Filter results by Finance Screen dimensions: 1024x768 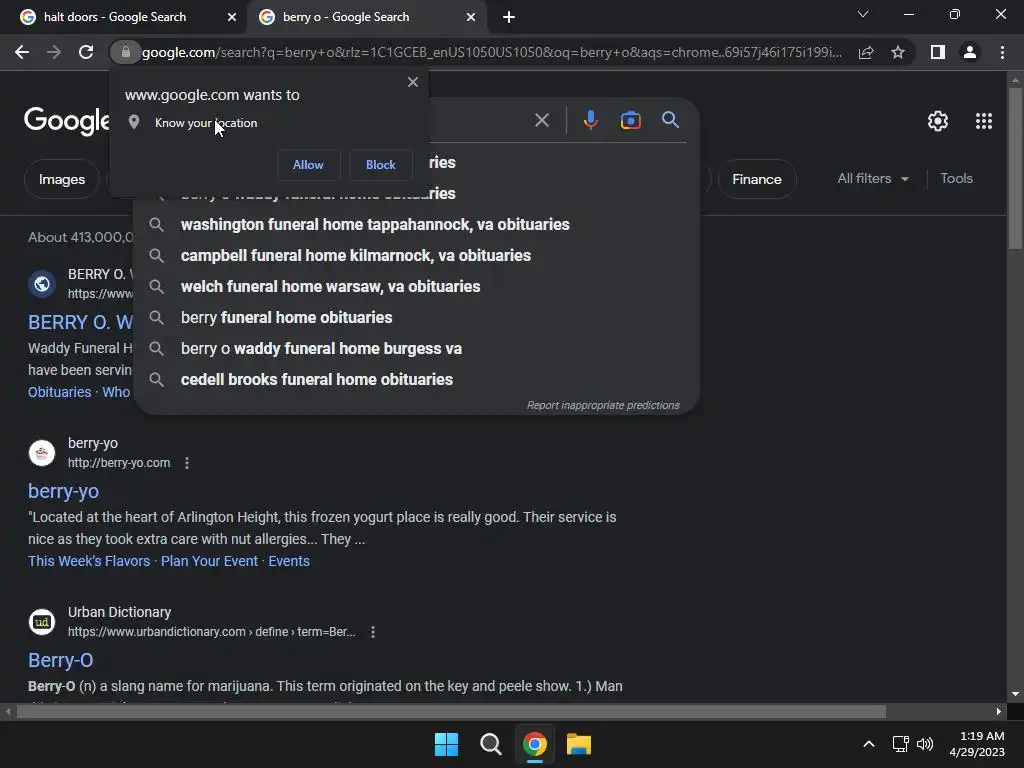click(757, 179)
